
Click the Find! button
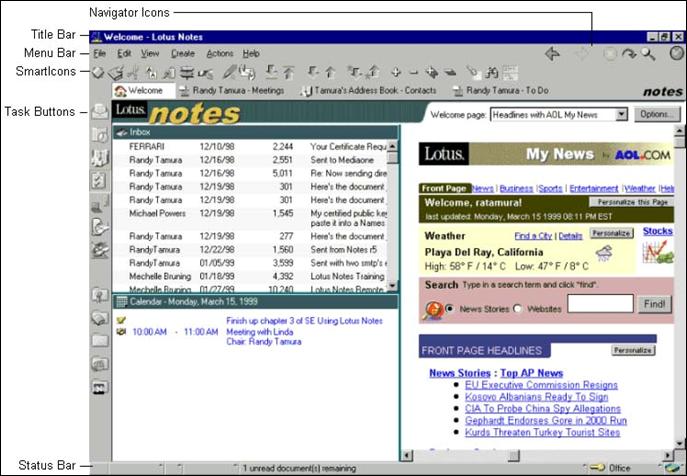point(655,303)
